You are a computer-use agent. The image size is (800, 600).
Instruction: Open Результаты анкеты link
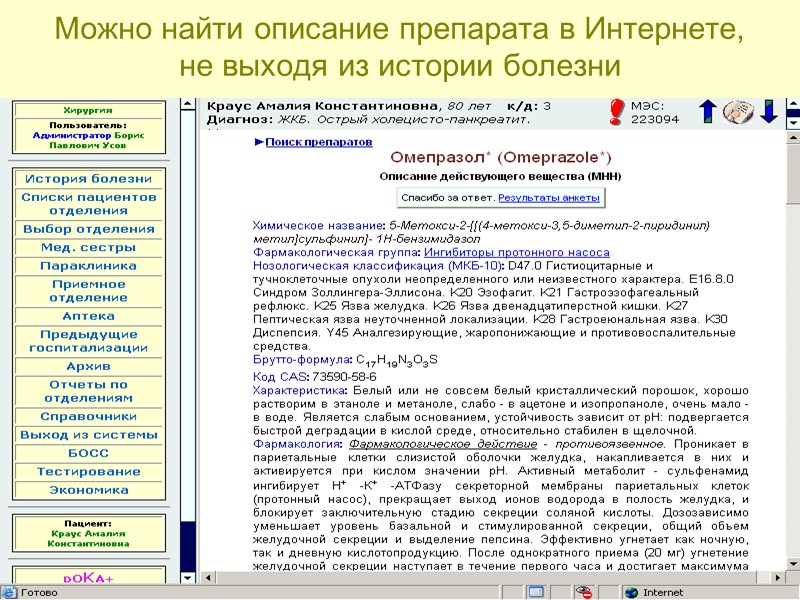click(549, 198)
